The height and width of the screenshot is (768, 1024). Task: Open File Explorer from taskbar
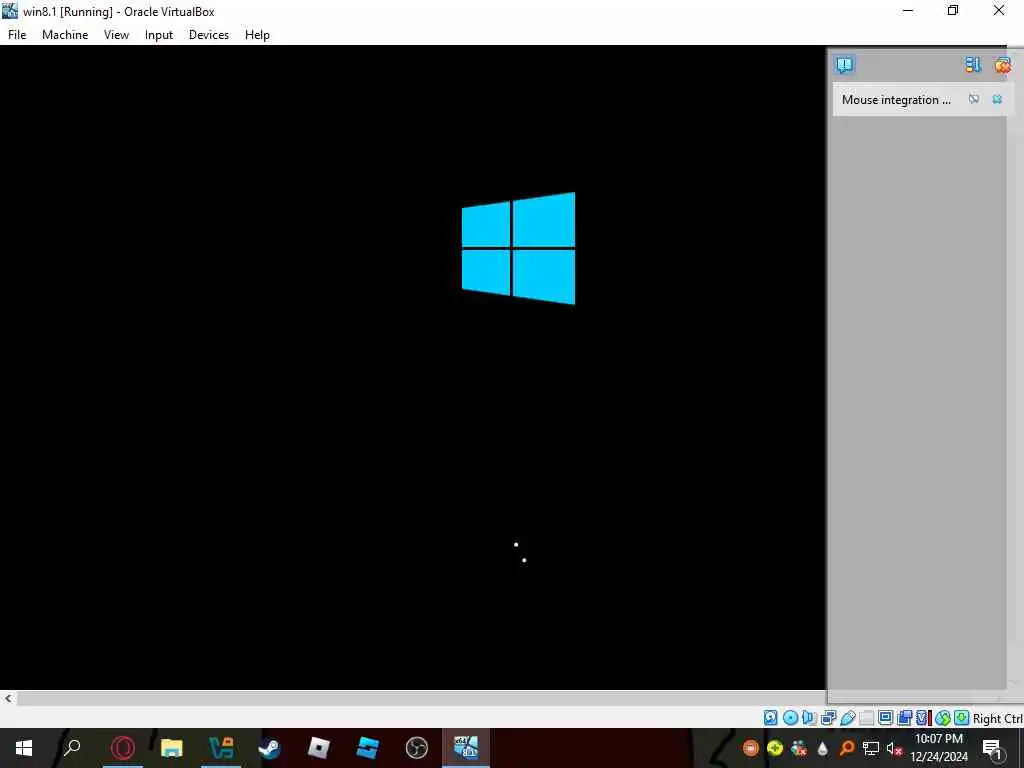point(172,748)
